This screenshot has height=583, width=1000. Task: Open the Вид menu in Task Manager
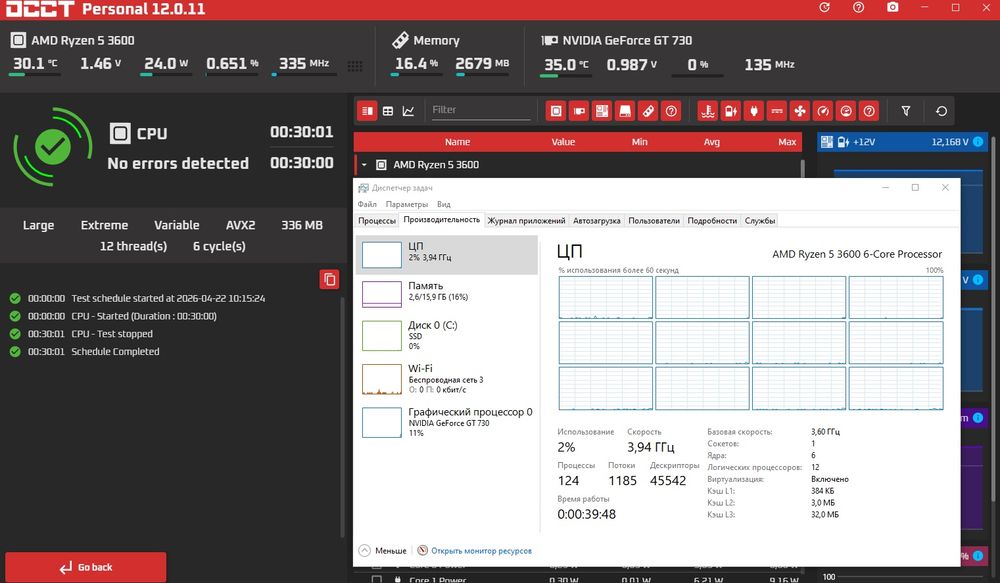pyautogui.click(x=444, y=204)
